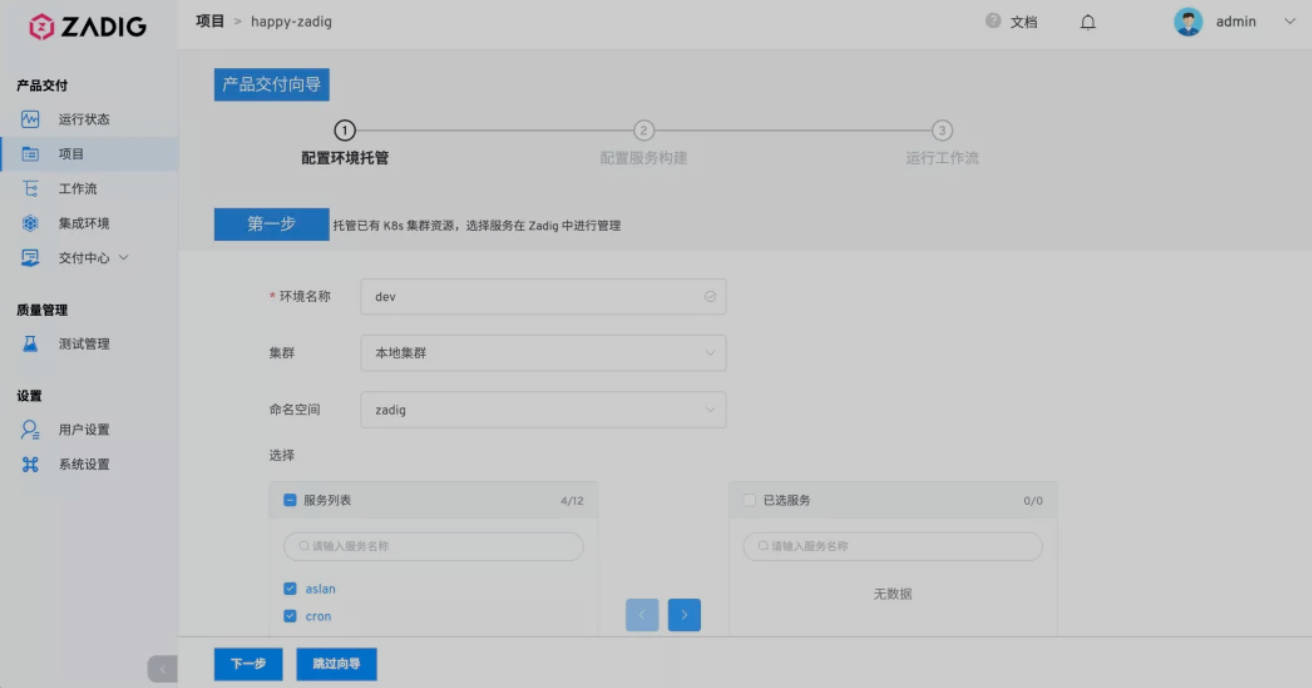This screenshot has width=1312, height=688.
Task: Click the 产品交付向导 title label
Action: pyautogui.click(x=271, y=85)
